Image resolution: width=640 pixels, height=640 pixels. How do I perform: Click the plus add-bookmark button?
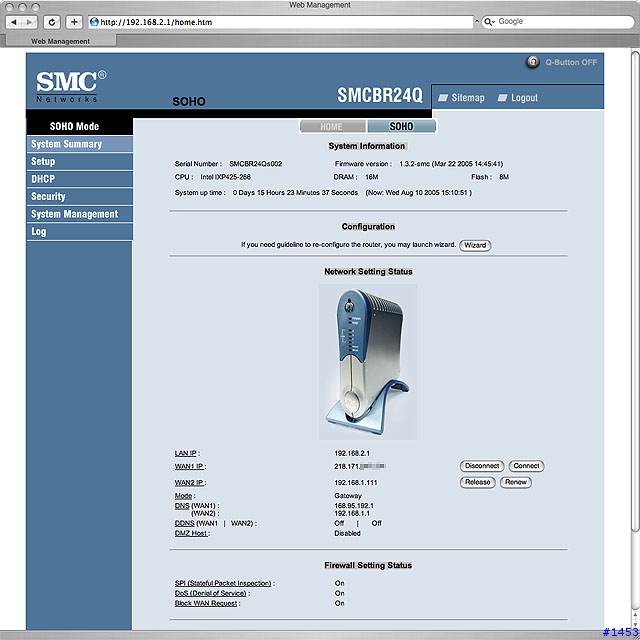[x=74, y=22]
